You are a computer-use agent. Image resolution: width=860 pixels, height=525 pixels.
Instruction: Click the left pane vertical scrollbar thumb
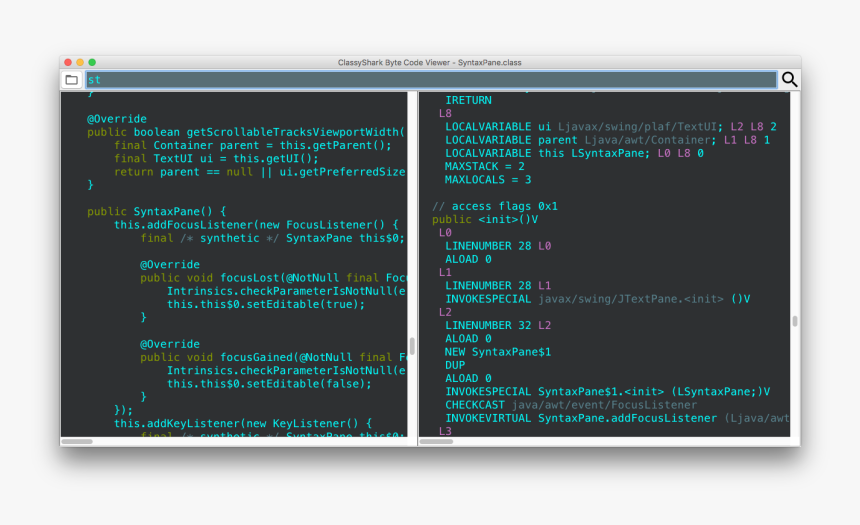(411, 346)
